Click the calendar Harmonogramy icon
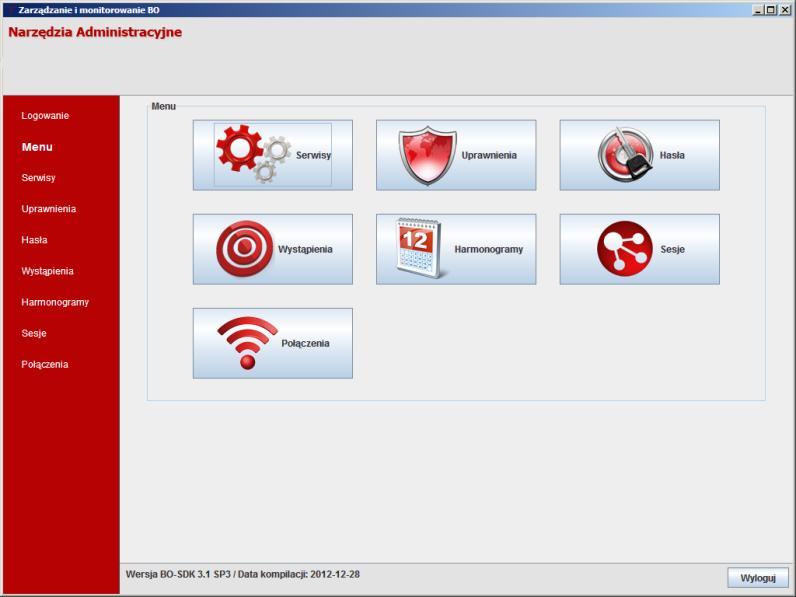Viewport: 796px width, 597px height. [x=419, y=248]
